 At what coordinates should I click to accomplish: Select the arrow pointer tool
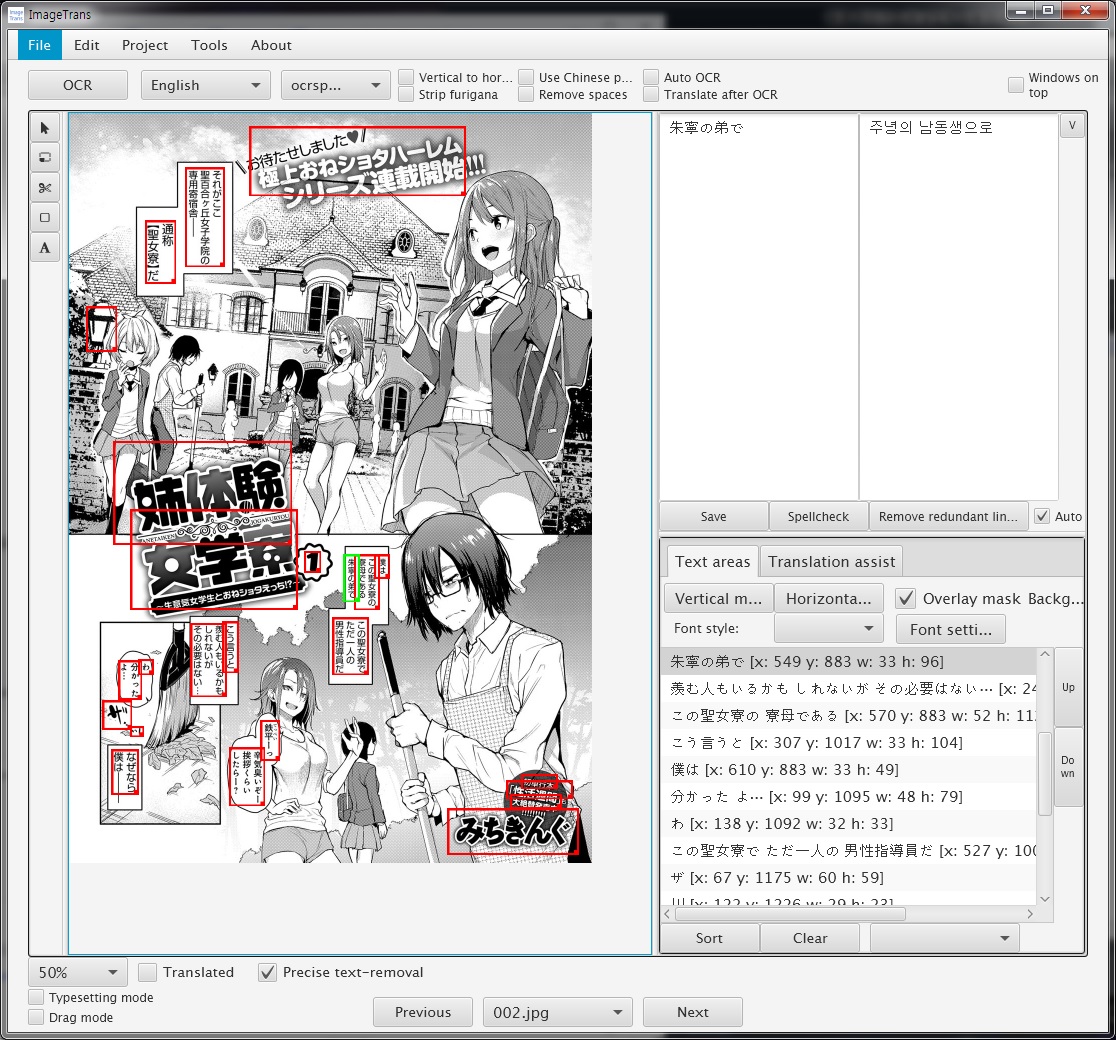pyautogui.click(x=44, y=128)
